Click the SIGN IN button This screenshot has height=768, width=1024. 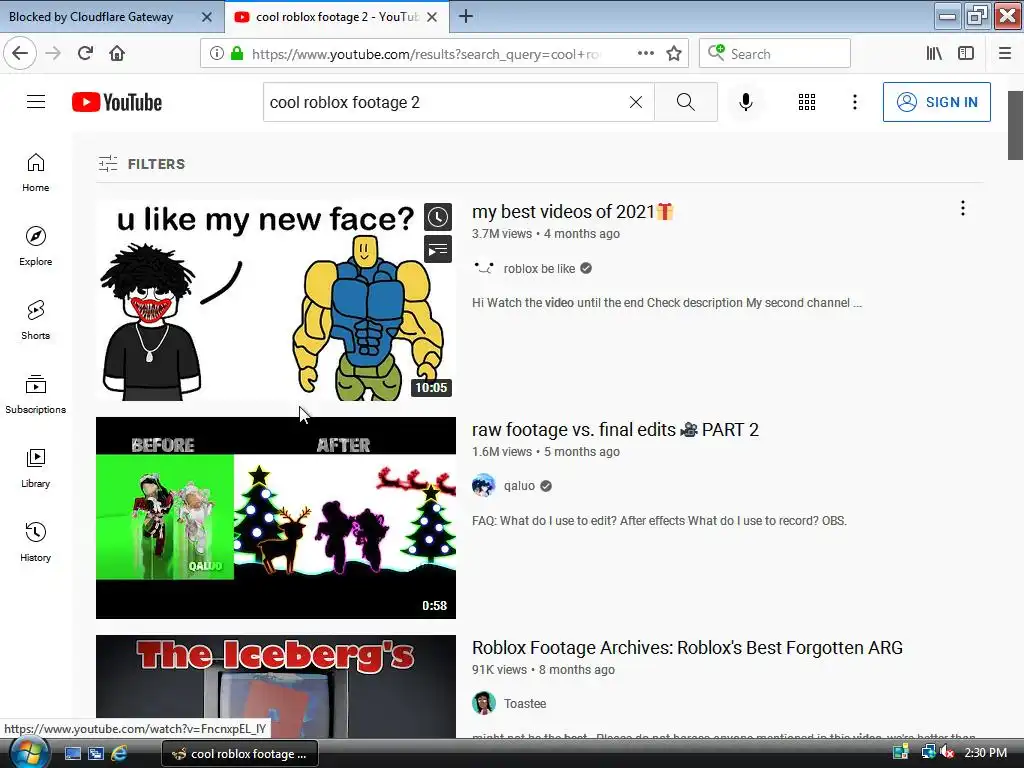pos(936,102)
